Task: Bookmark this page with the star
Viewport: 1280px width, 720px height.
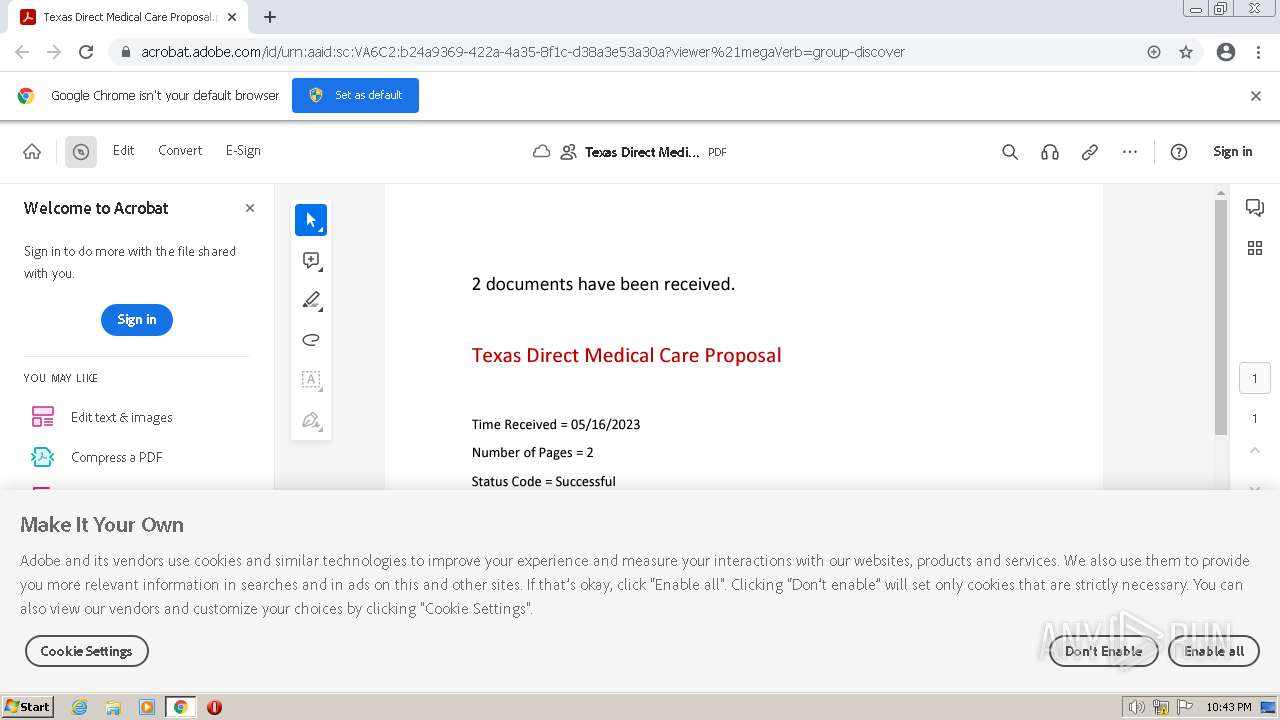Action: click(1186, 52)
